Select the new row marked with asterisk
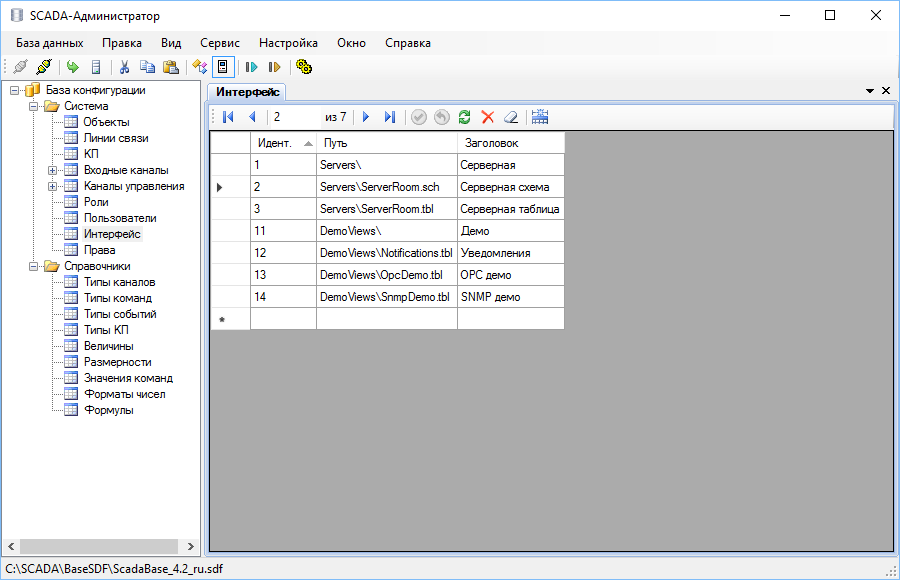 [230, 319]
